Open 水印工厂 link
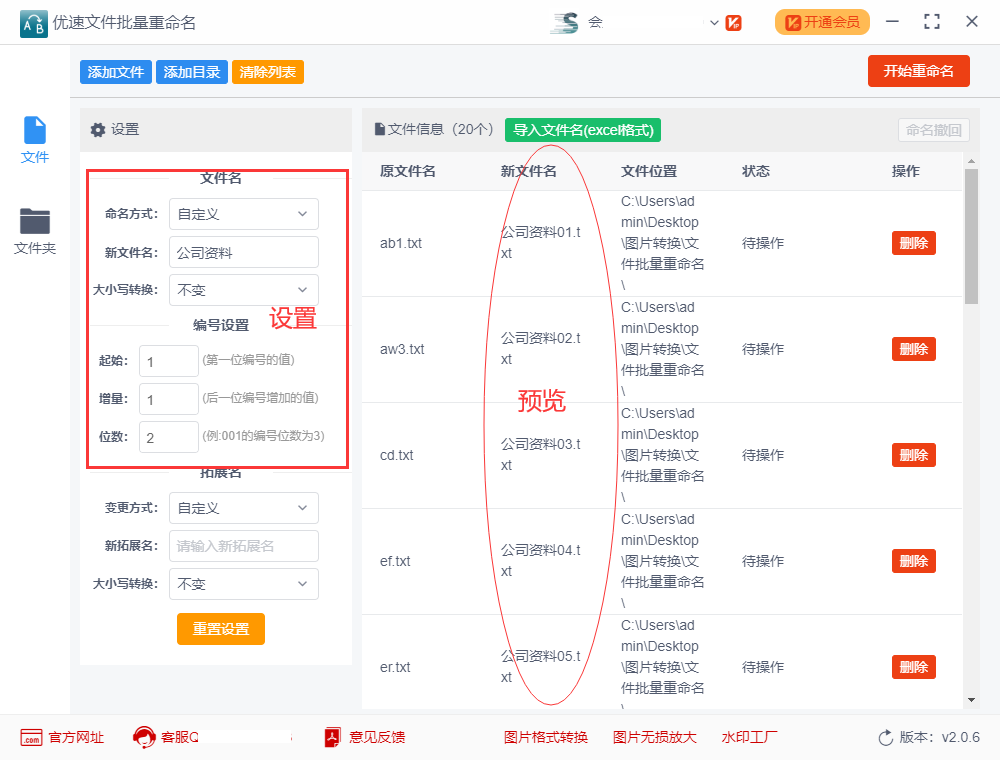This screenshot has width=1000, height=760. tap(749, 738)
